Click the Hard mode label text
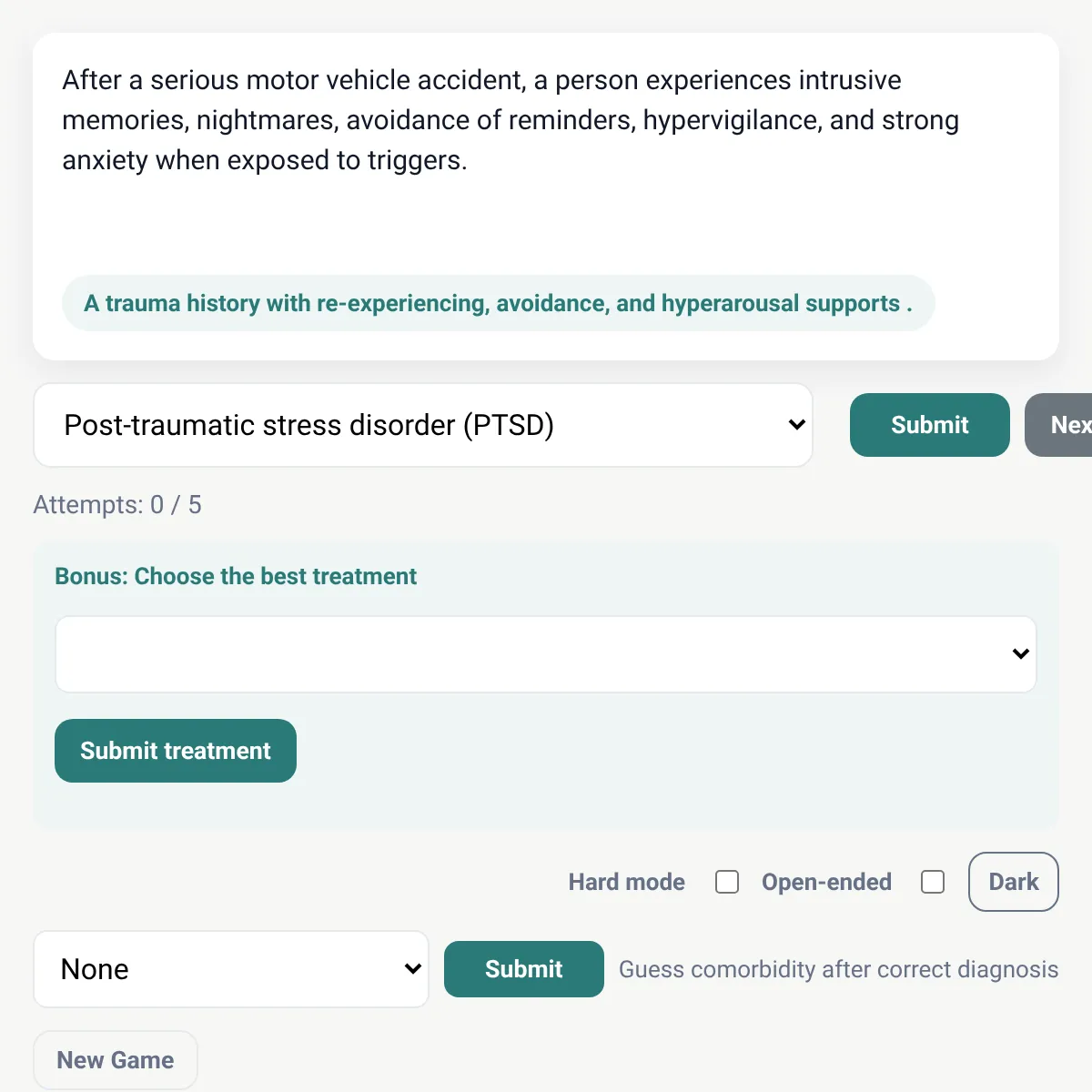This screenshot has width=1092, height=1092. click(627, 882)
